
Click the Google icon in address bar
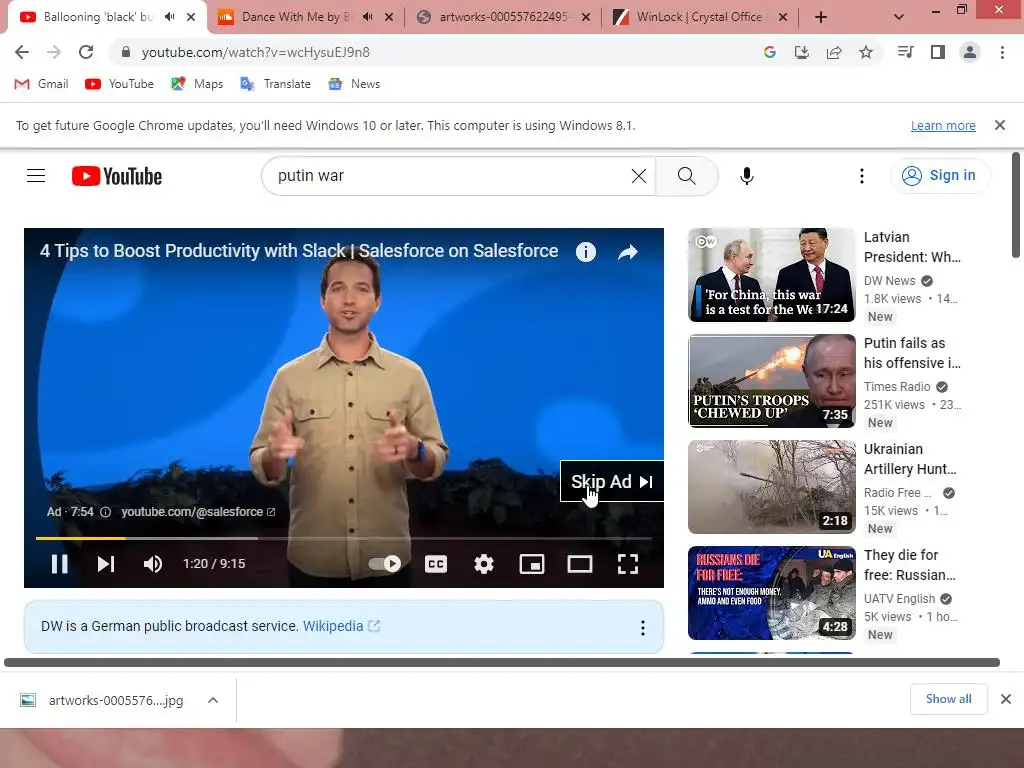770,52
